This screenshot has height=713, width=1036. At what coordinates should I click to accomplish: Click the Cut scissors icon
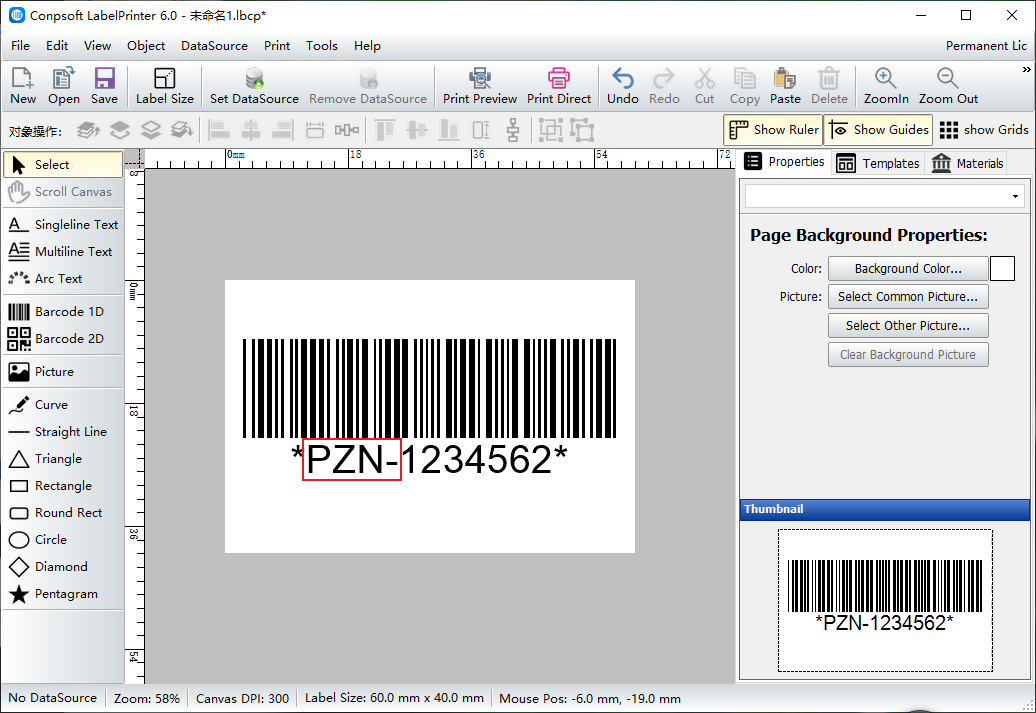[704, 86]
